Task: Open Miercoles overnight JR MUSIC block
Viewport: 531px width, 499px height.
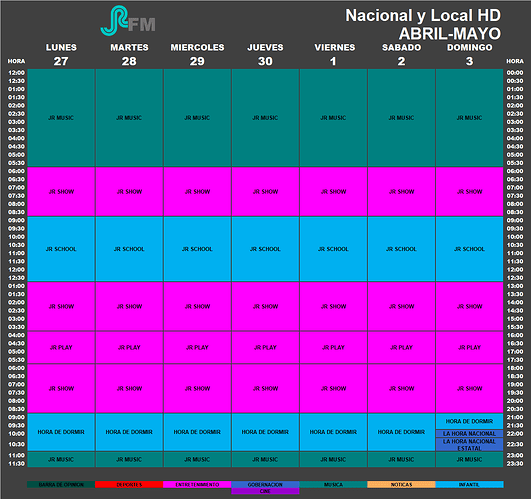Action: 197,118
